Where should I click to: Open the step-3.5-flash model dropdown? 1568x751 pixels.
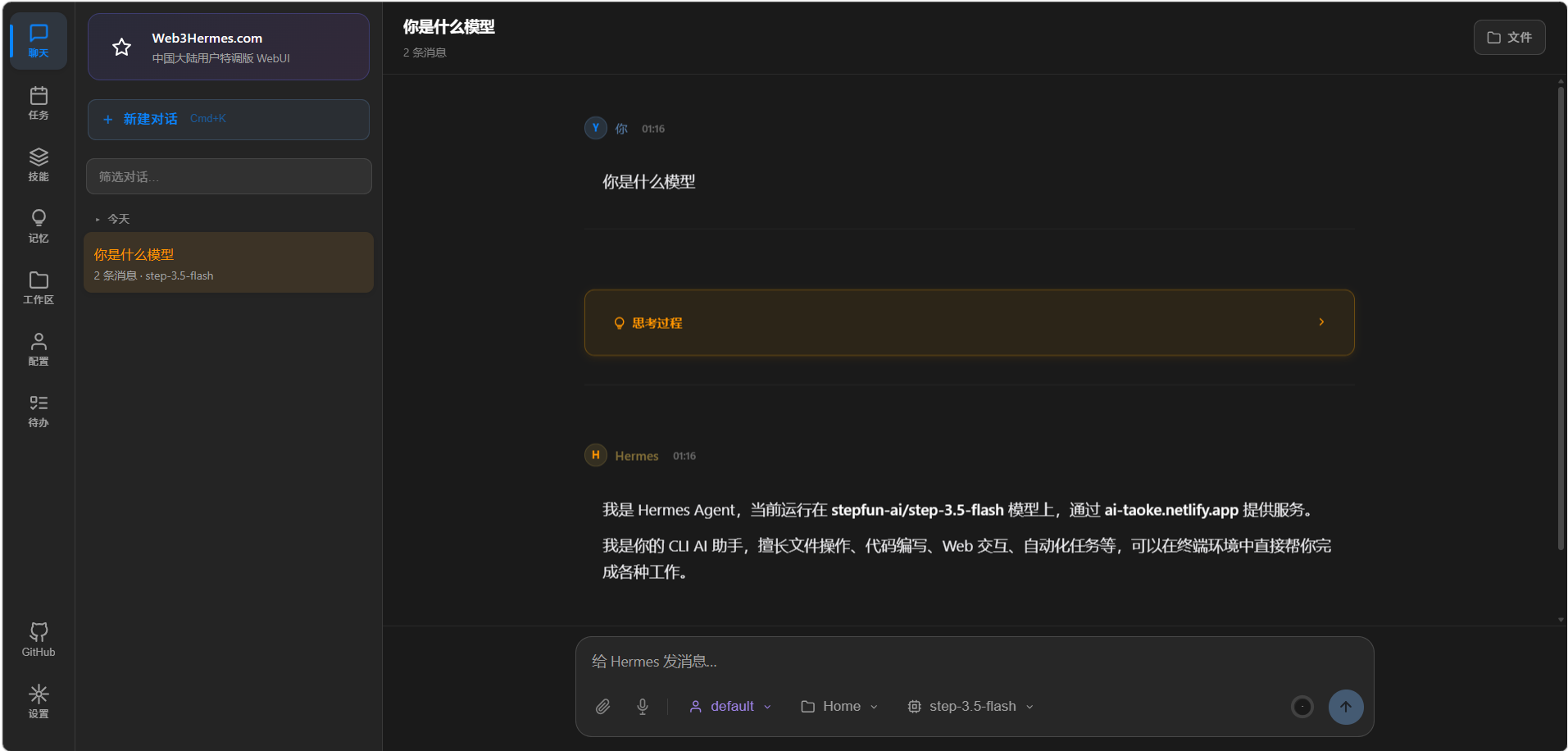pos(970,706)
